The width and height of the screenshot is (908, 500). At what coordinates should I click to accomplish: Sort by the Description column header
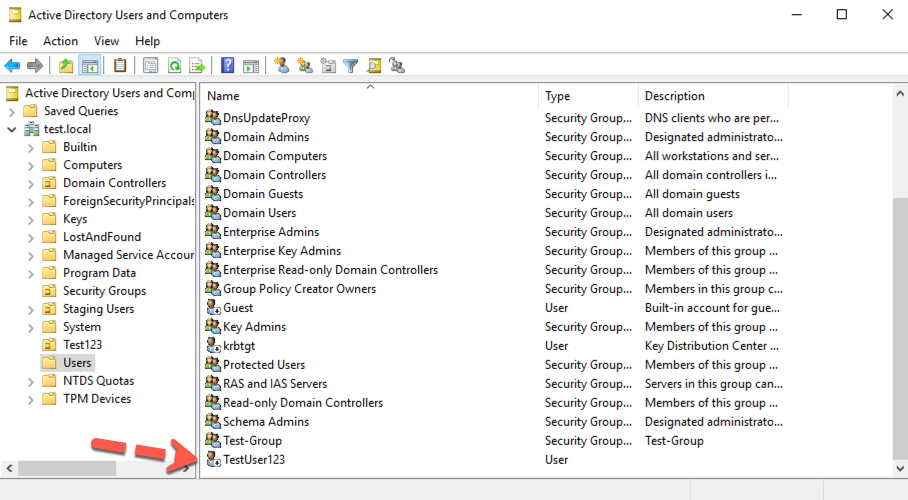pos(713,96)
